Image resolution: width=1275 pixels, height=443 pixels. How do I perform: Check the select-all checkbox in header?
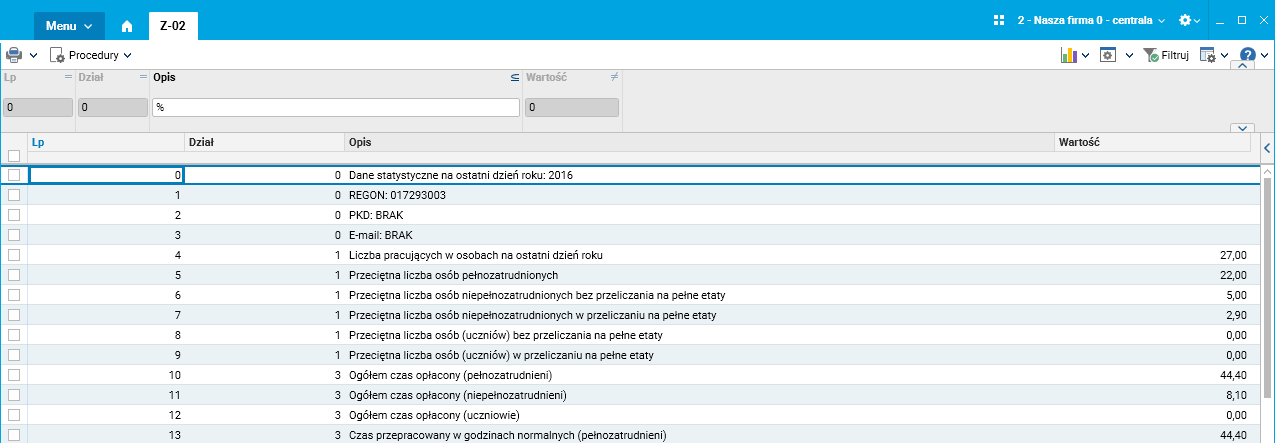[14, 156]
